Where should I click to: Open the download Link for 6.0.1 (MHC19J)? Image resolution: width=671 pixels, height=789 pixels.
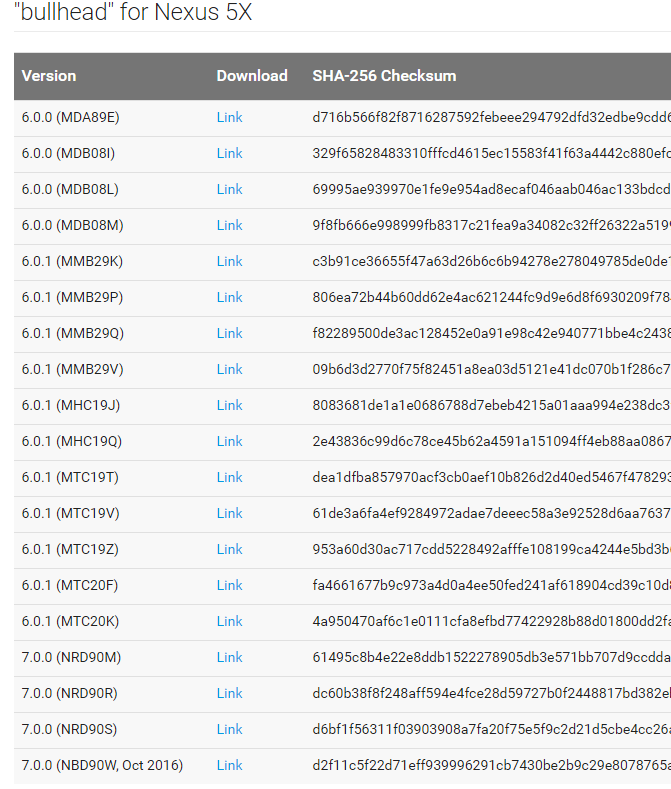click(230, 405)
